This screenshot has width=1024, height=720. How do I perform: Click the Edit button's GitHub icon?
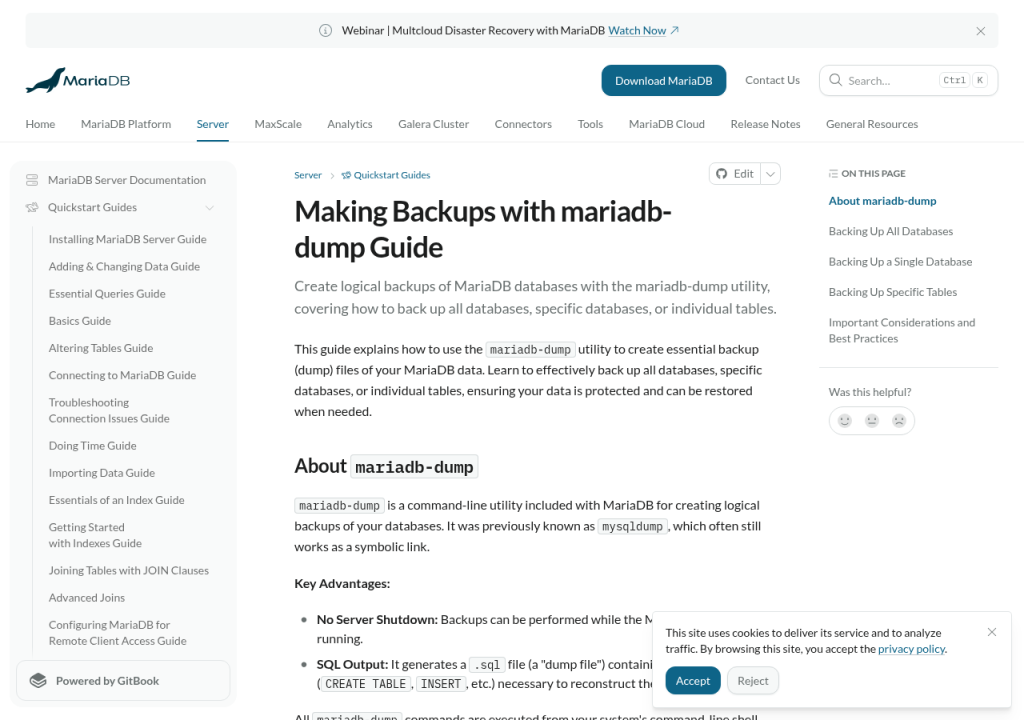pos(722,174)
